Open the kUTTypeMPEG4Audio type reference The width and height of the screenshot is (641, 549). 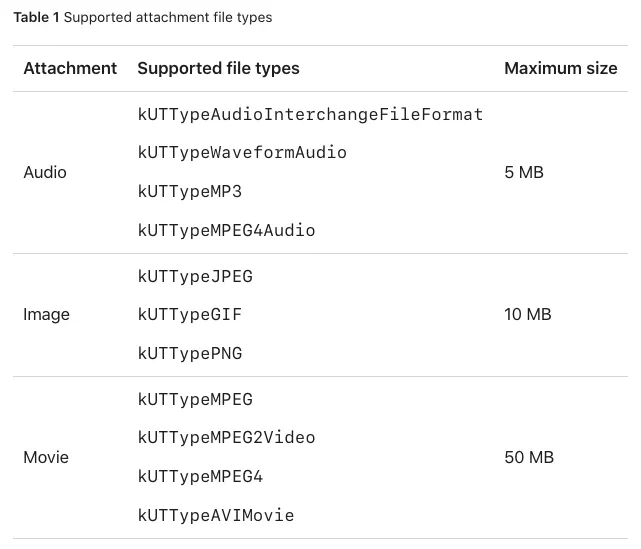point(226,231)
